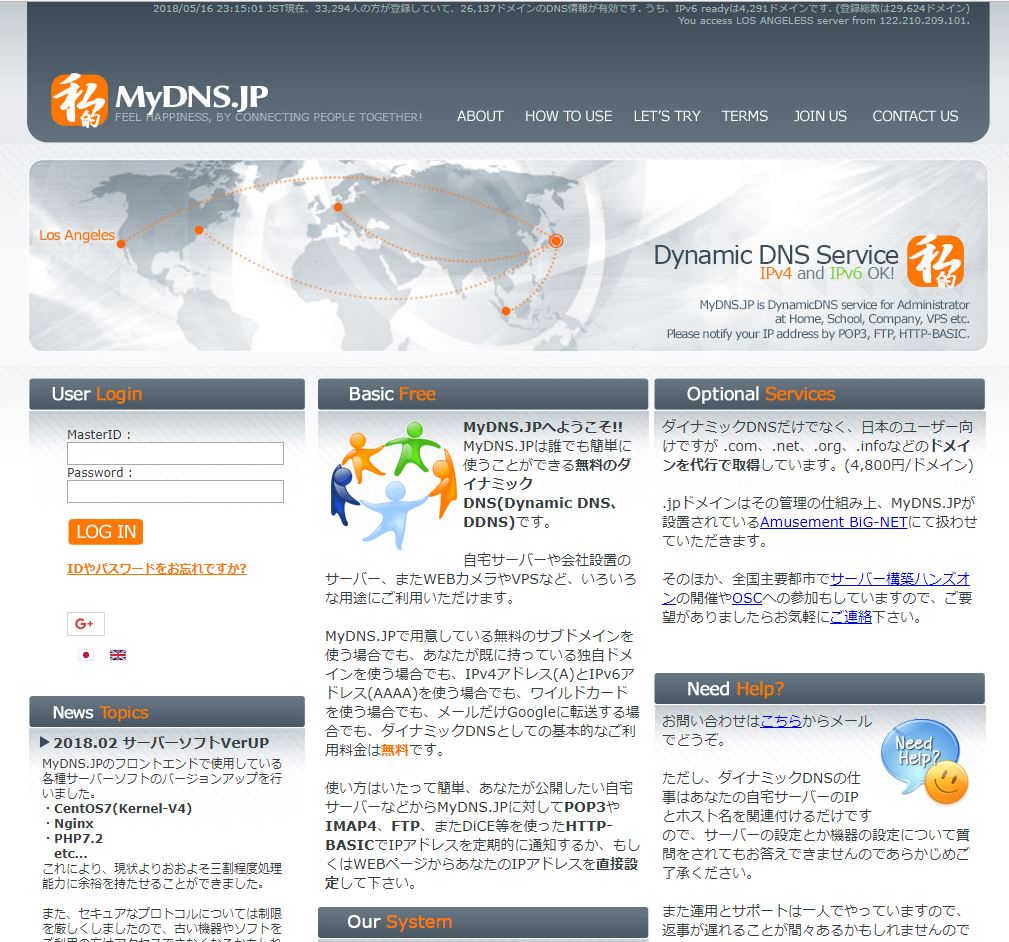Screen dimensions: 1009x942
Task: Click the News Topics panel header
Action: tap(167, 712)
